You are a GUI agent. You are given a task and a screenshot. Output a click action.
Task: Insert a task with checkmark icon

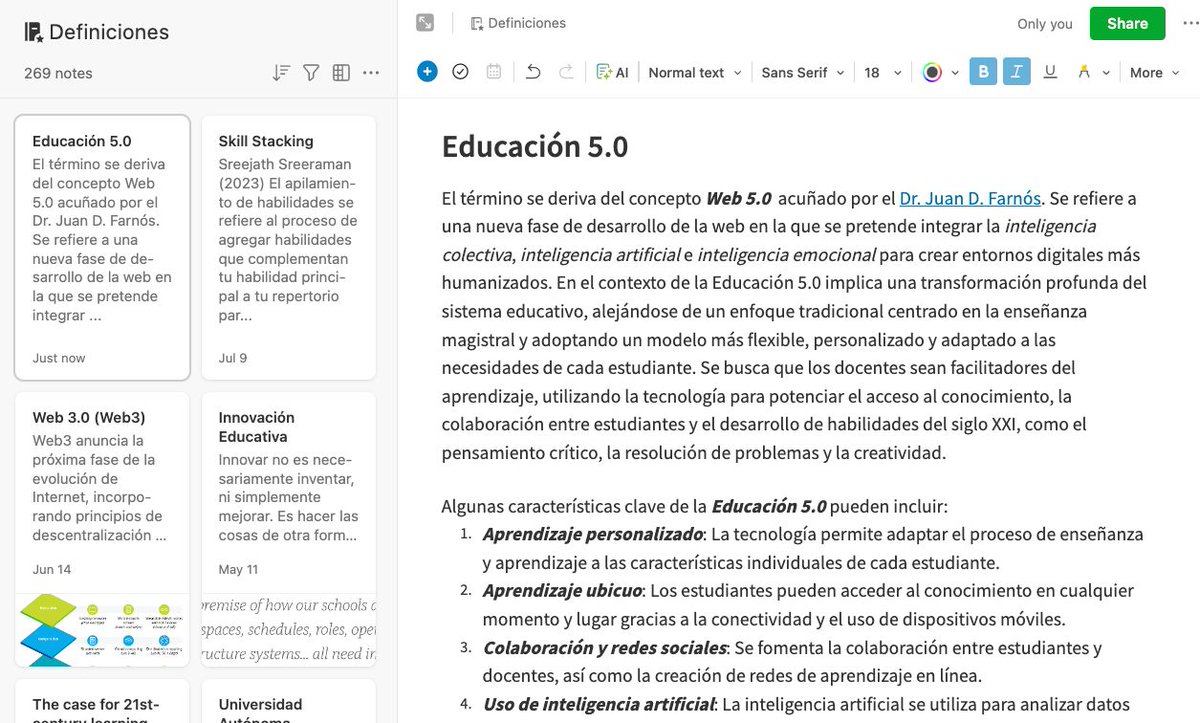click(460, 72)
